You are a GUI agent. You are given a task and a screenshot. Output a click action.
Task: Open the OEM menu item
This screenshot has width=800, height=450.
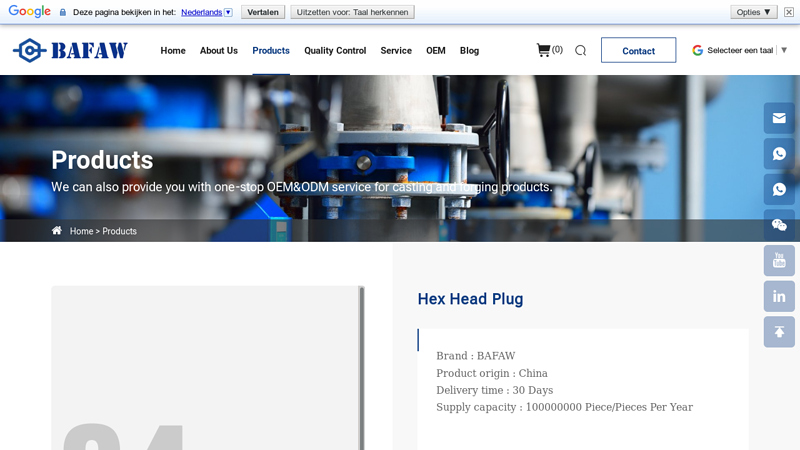coord(436,51)
